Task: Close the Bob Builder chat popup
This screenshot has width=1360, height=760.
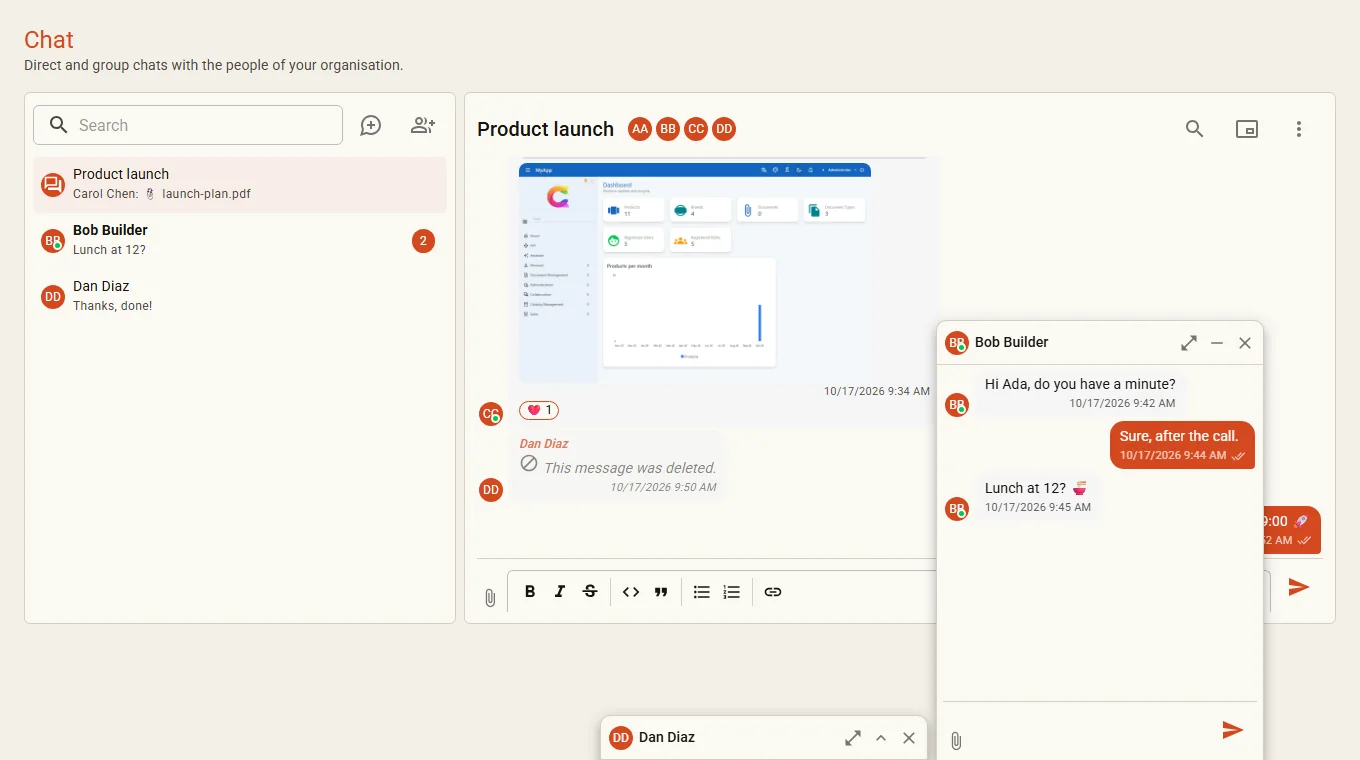Action: click(x=1245, y=343)
